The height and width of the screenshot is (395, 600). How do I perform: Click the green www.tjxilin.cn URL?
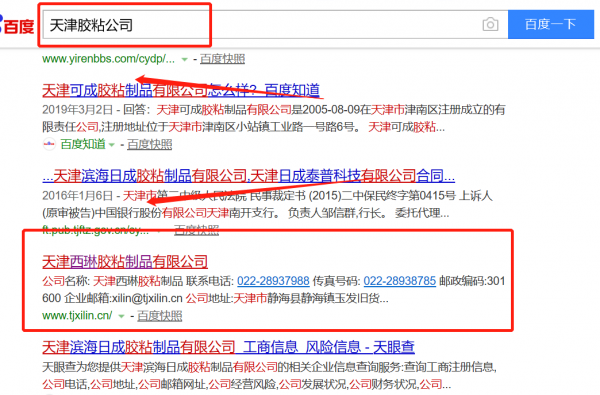tap(77, 316)
